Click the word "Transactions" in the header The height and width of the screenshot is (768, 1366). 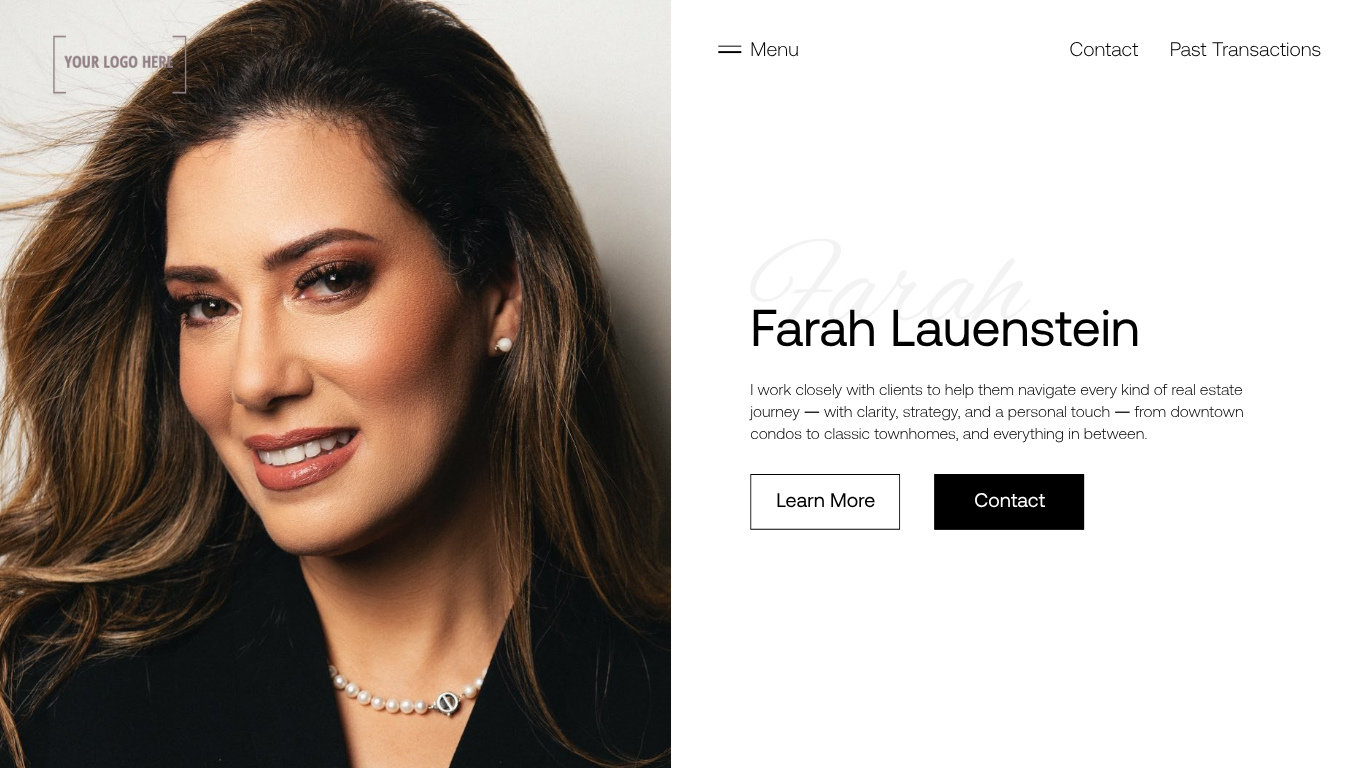coord(1266,49)
